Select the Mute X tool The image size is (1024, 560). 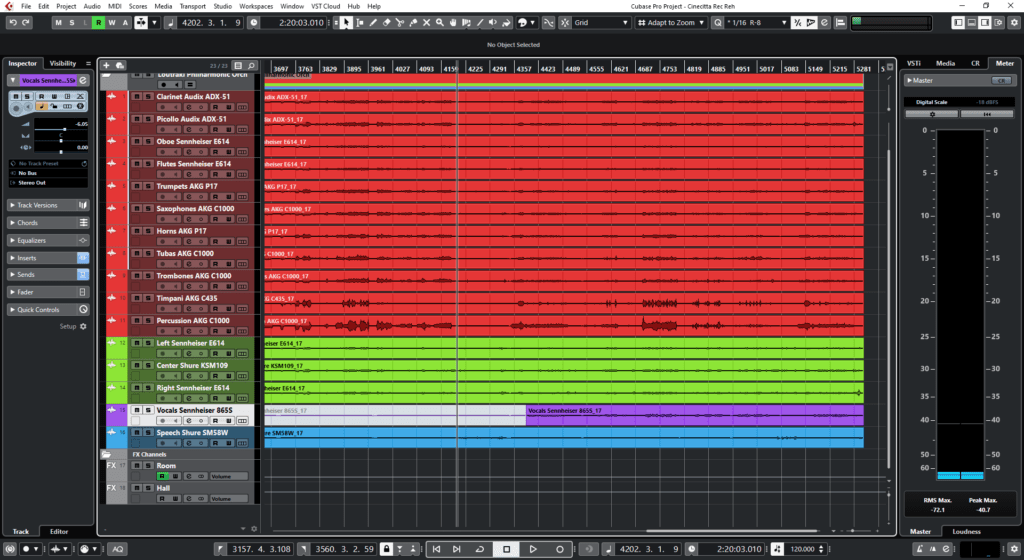(426, 22)
